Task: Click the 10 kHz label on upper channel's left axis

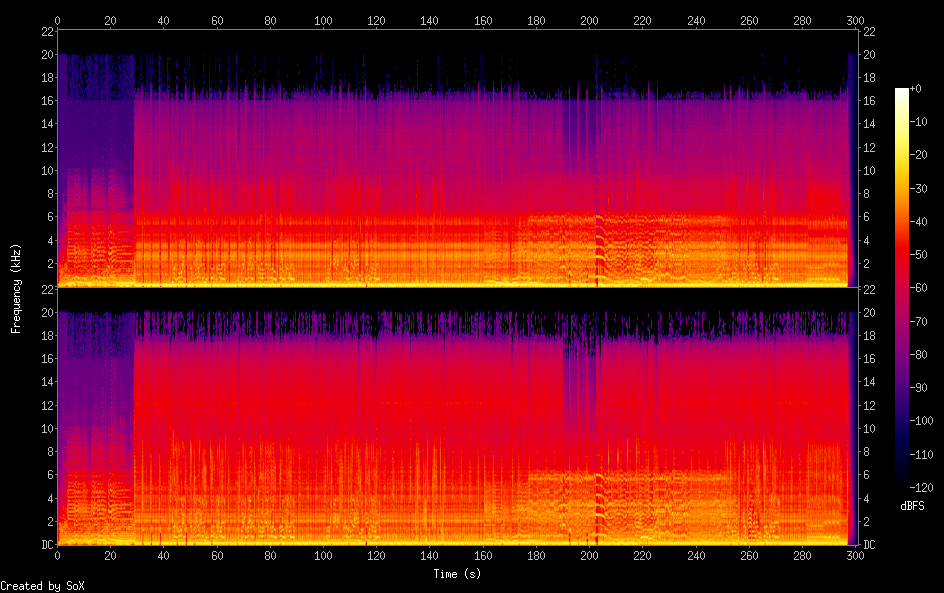Action: point(46,170)
